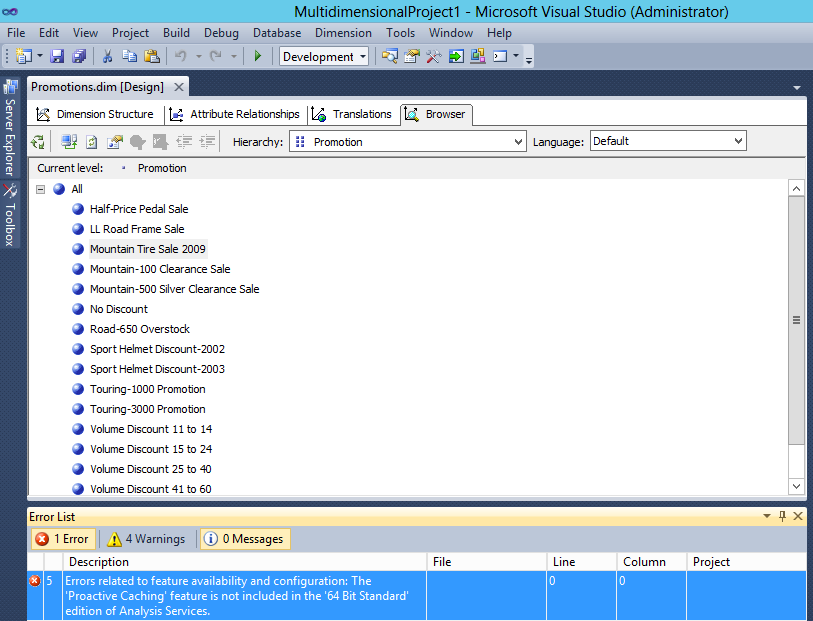Click the Paste clipboard icon
813x621 pixels.
pyautogui.click(x=151, y=56)
